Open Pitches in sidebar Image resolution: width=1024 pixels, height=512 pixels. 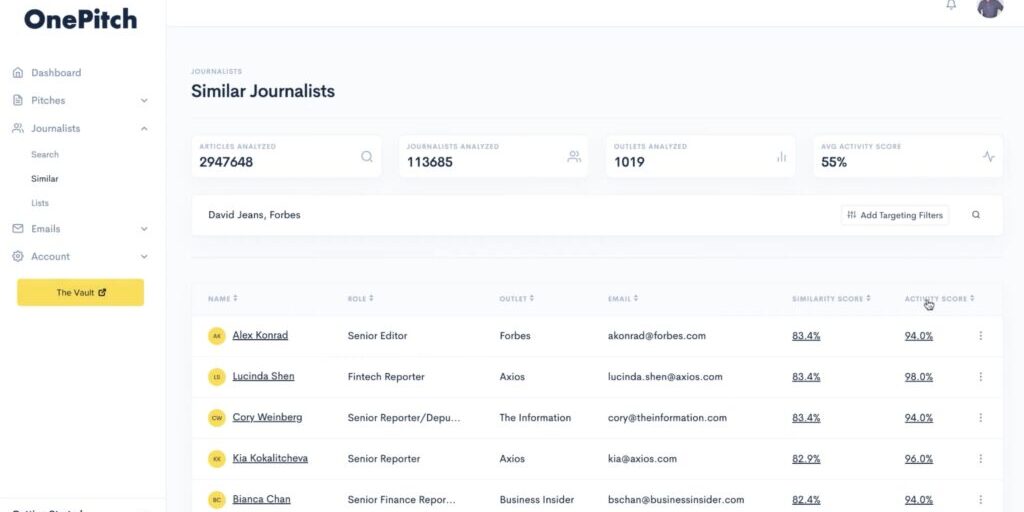click(48, 101)
